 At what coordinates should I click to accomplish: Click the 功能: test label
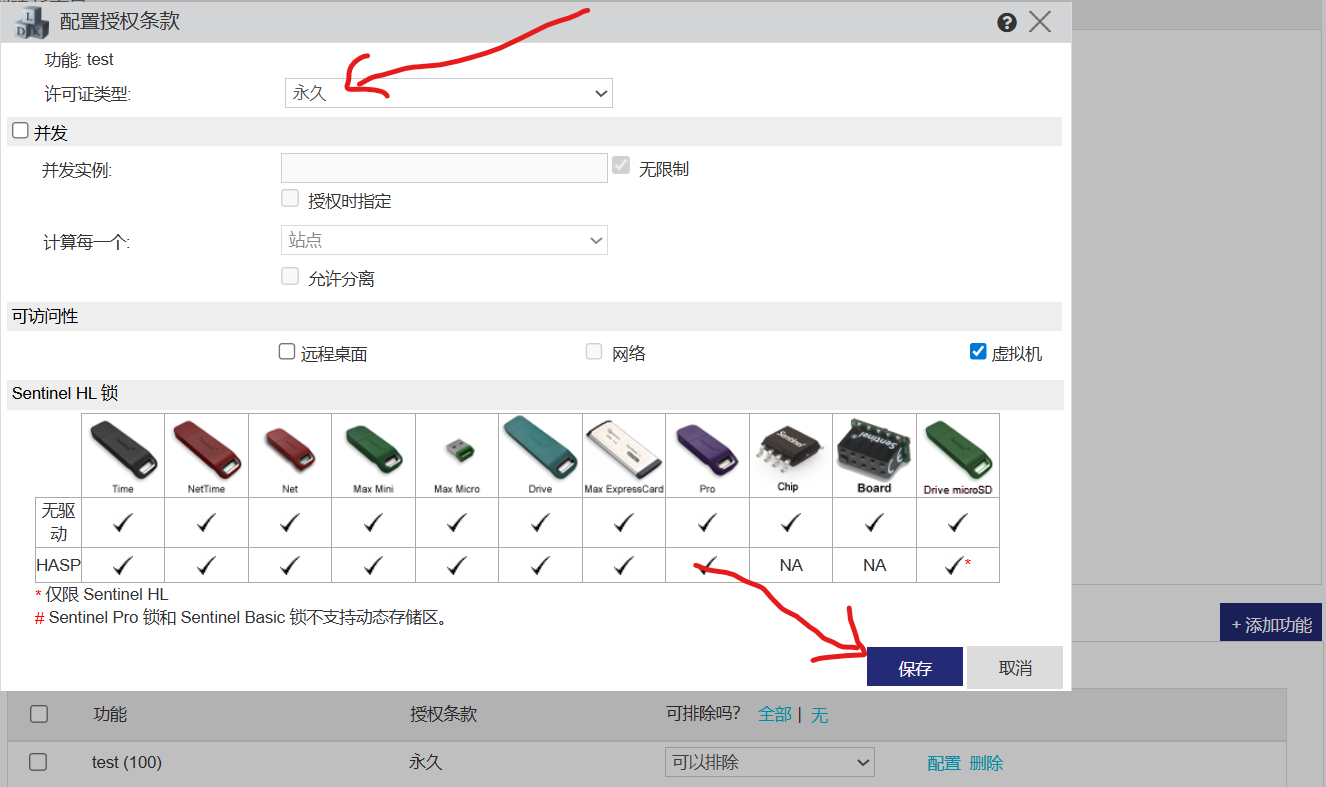coord(80,60)
